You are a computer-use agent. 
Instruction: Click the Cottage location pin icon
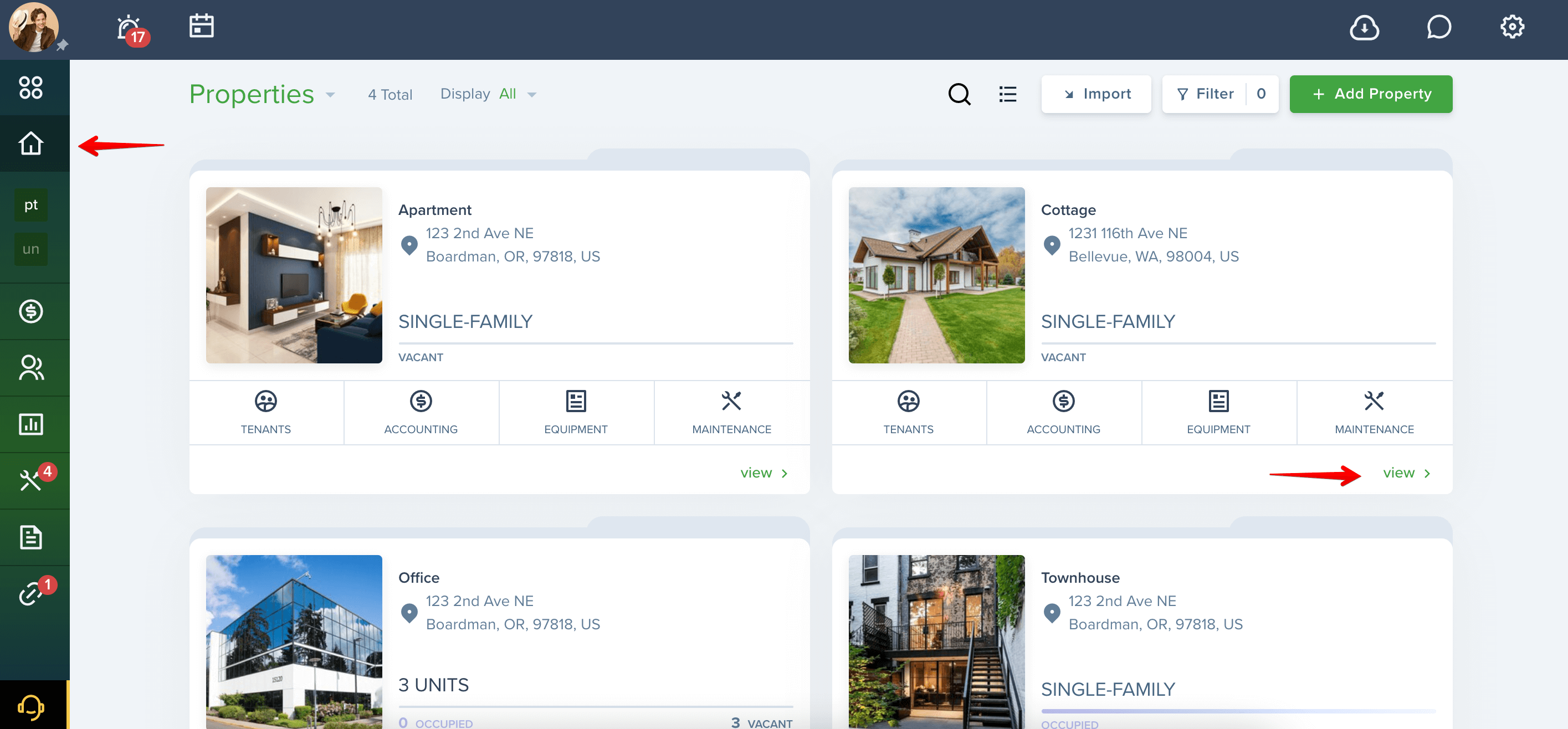[1052, 245]
